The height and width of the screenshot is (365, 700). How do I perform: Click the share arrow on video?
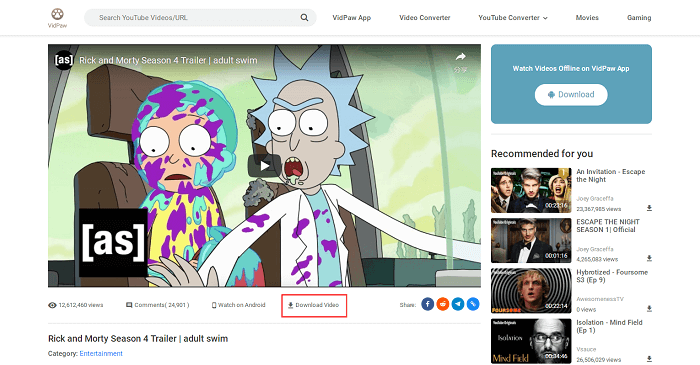coord(460,57)
